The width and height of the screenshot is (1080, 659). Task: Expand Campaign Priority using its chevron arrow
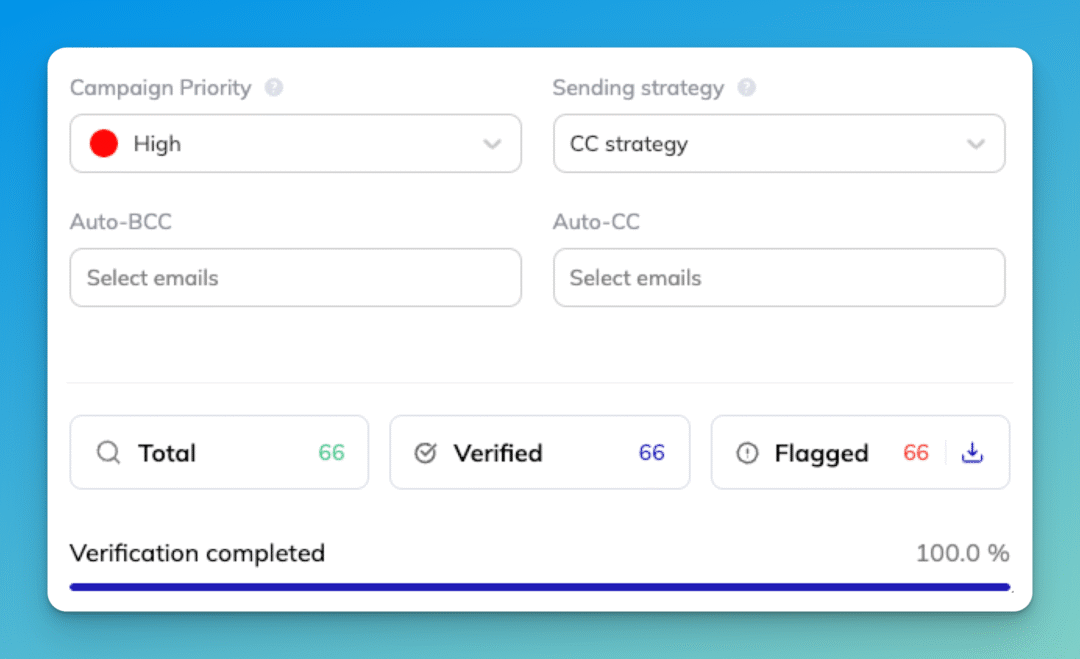coord(492,144)
